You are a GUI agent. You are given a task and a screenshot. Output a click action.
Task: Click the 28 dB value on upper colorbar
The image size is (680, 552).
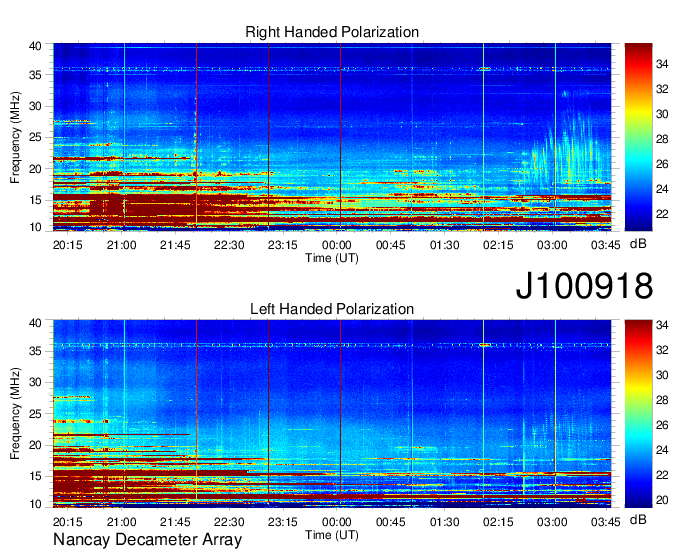point(662,140)
